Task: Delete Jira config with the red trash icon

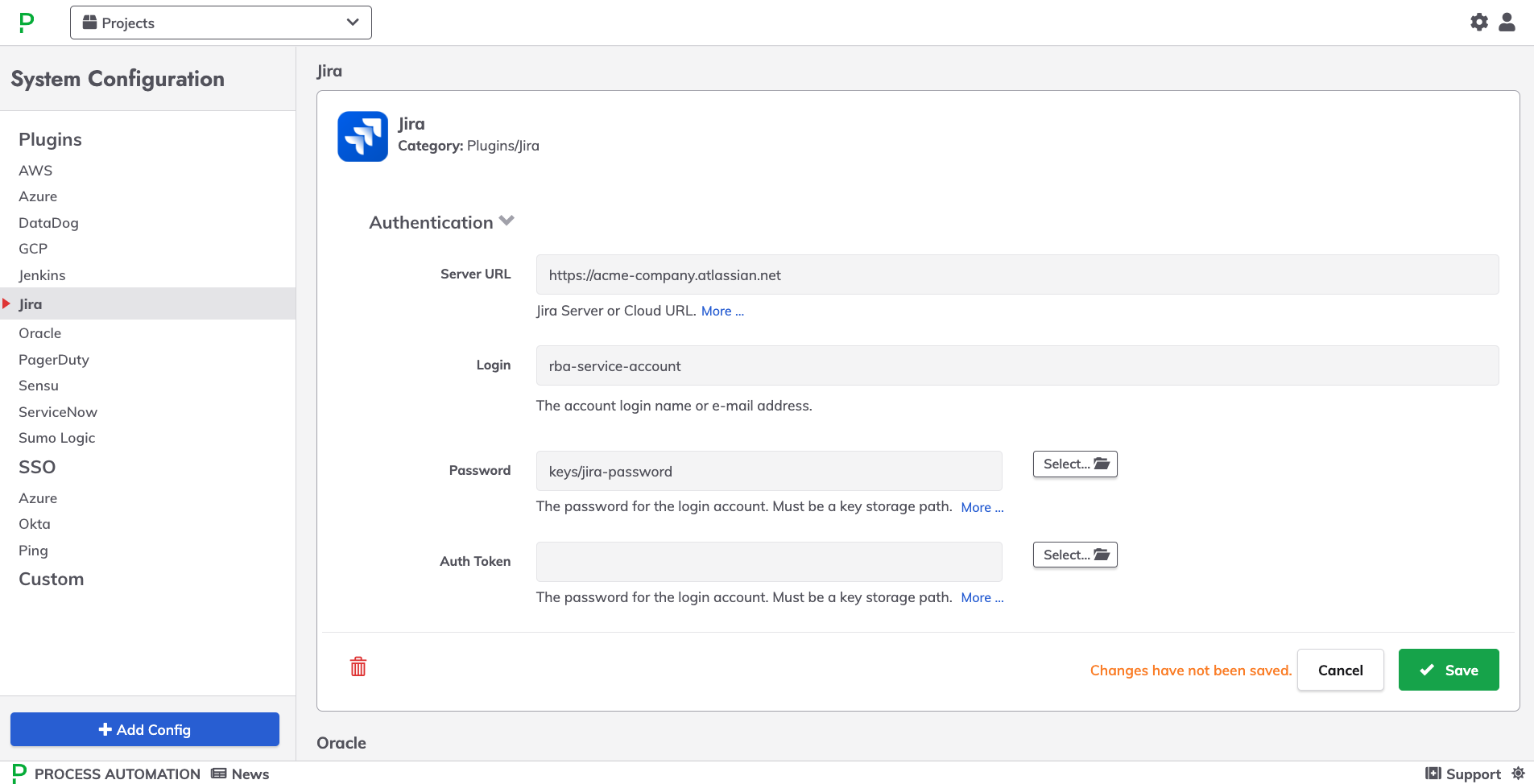Action: 358,666
